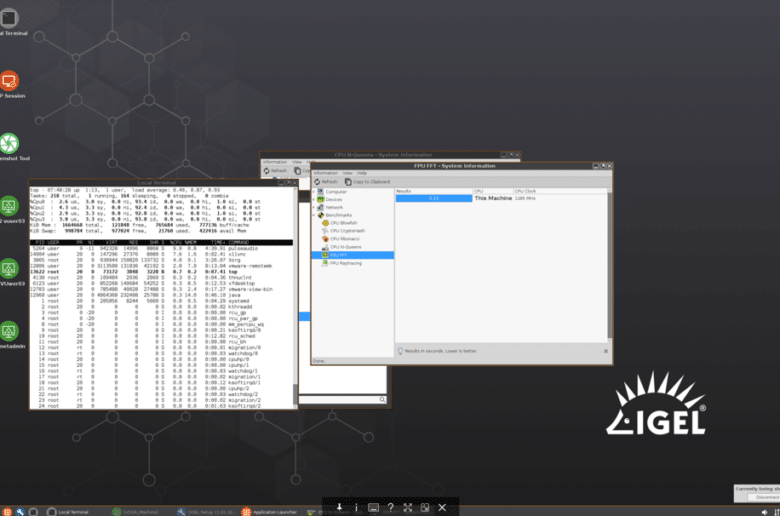Click the vmware-remotemk process row
Screen dimensions: 780x516
(x=161, y=266)
